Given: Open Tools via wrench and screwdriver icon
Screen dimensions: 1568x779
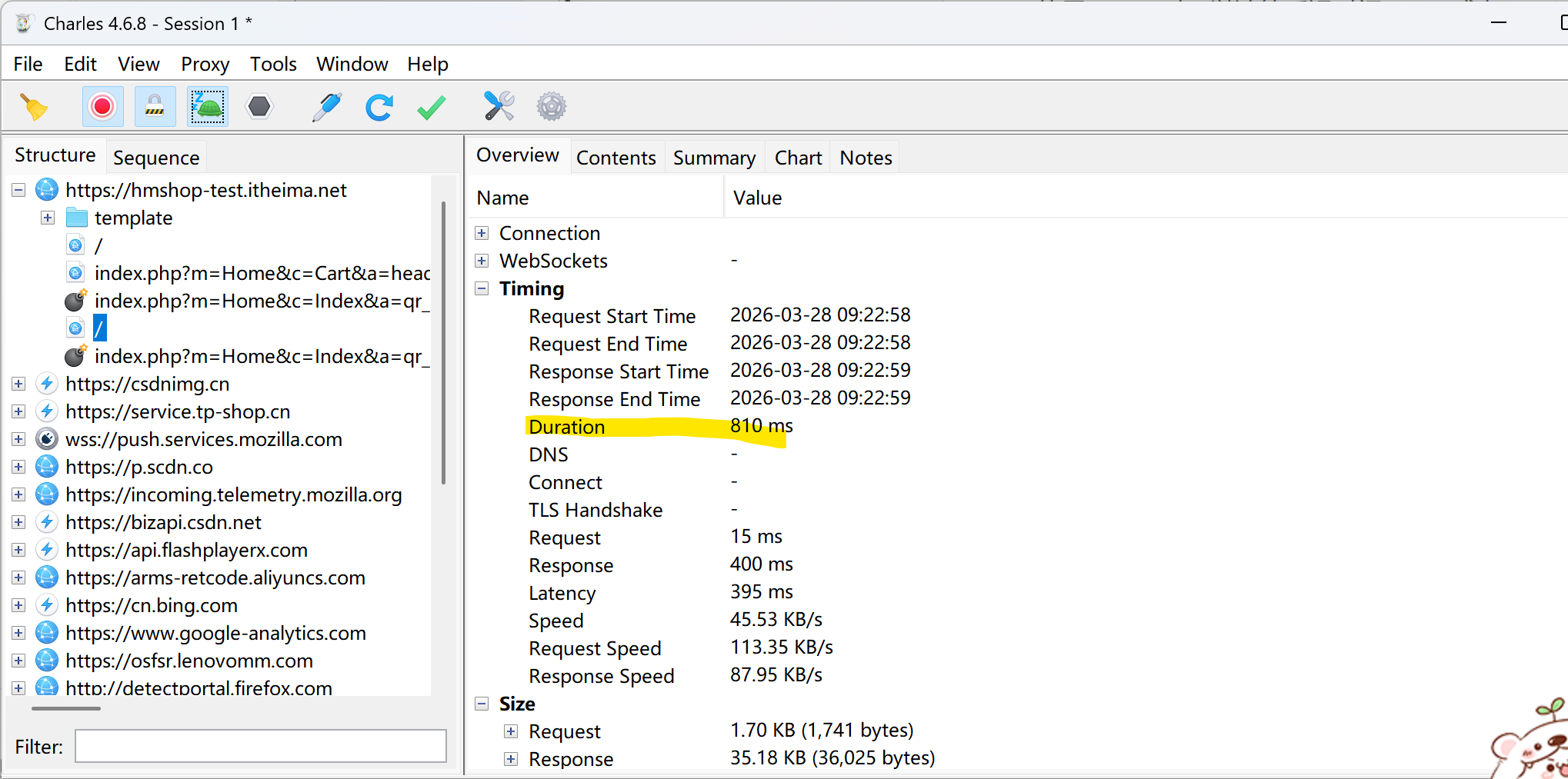Looking at the screenshot, I should (x=499, y=106).
